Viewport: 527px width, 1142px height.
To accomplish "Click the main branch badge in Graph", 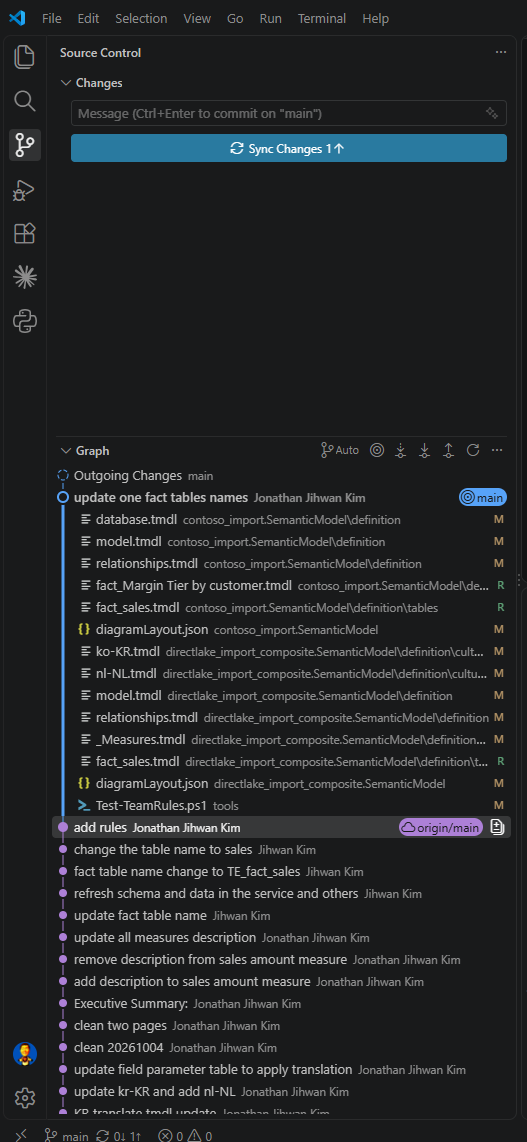I will point(483,497).
